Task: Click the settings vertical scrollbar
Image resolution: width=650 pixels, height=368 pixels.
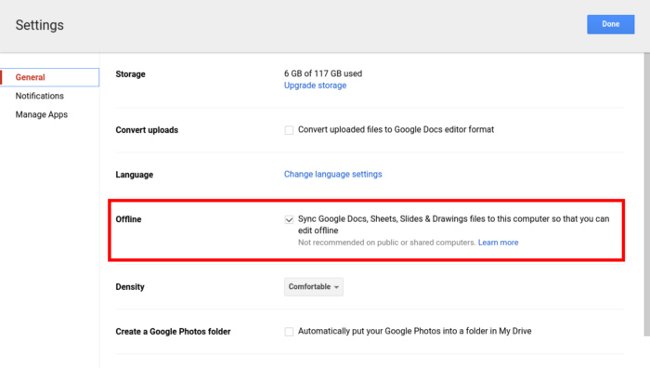Action: pyautogui.click(x=647, y=194)
